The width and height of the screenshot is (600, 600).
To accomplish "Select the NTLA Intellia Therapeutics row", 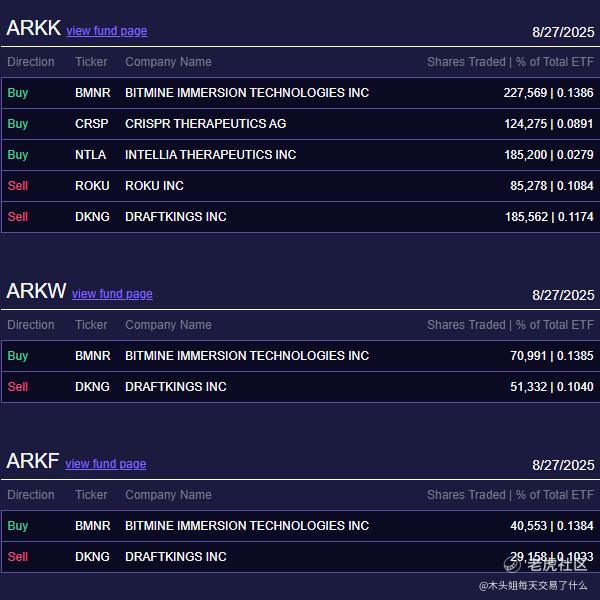I will click(300, 155).
